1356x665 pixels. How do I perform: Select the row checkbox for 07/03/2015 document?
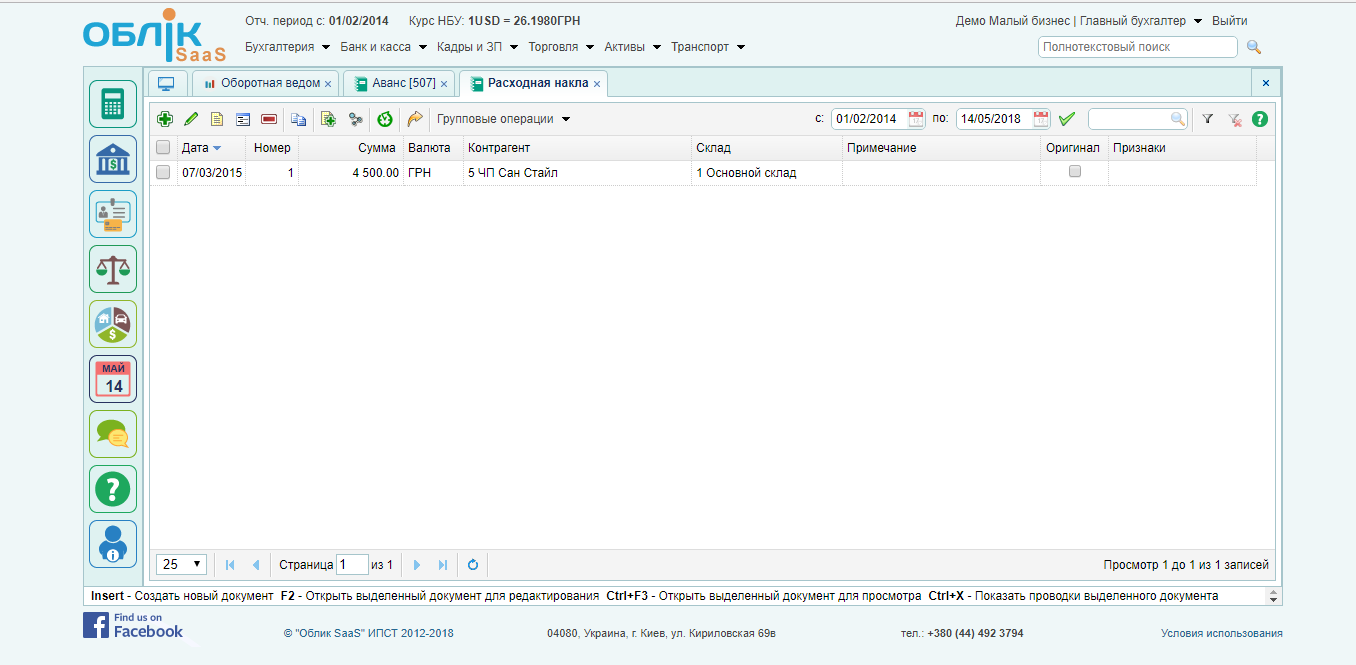163,172
